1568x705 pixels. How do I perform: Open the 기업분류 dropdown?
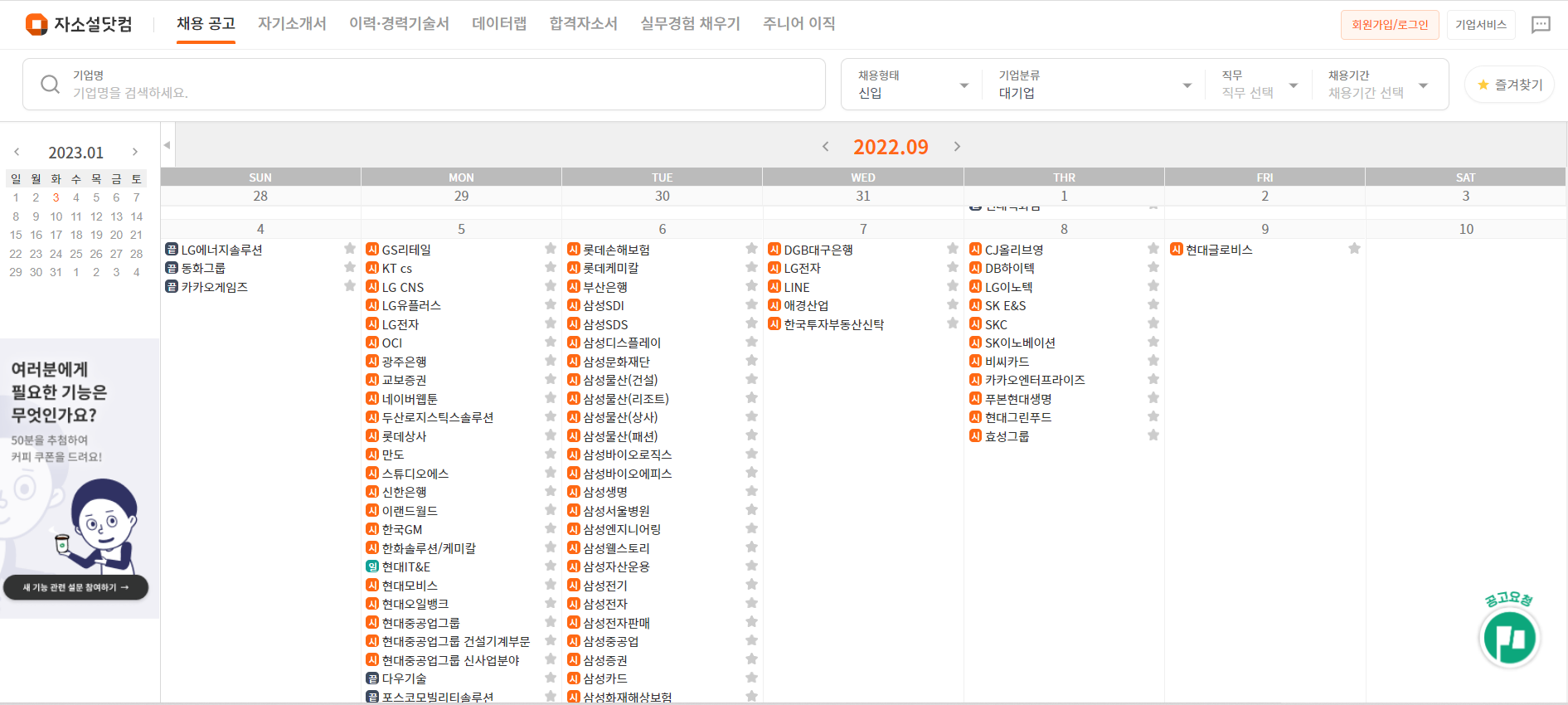[x=1095, y=84]
